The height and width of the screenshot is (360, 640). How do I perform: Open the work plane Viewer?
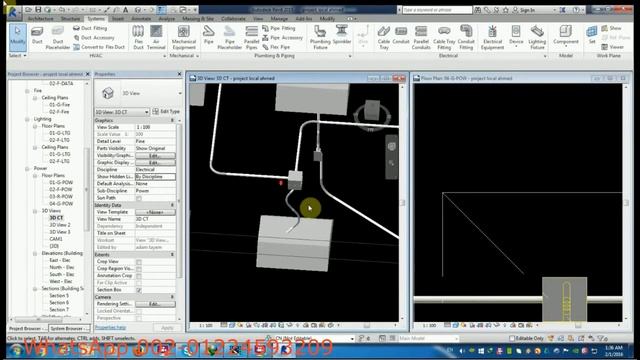(x=613, y=47)
